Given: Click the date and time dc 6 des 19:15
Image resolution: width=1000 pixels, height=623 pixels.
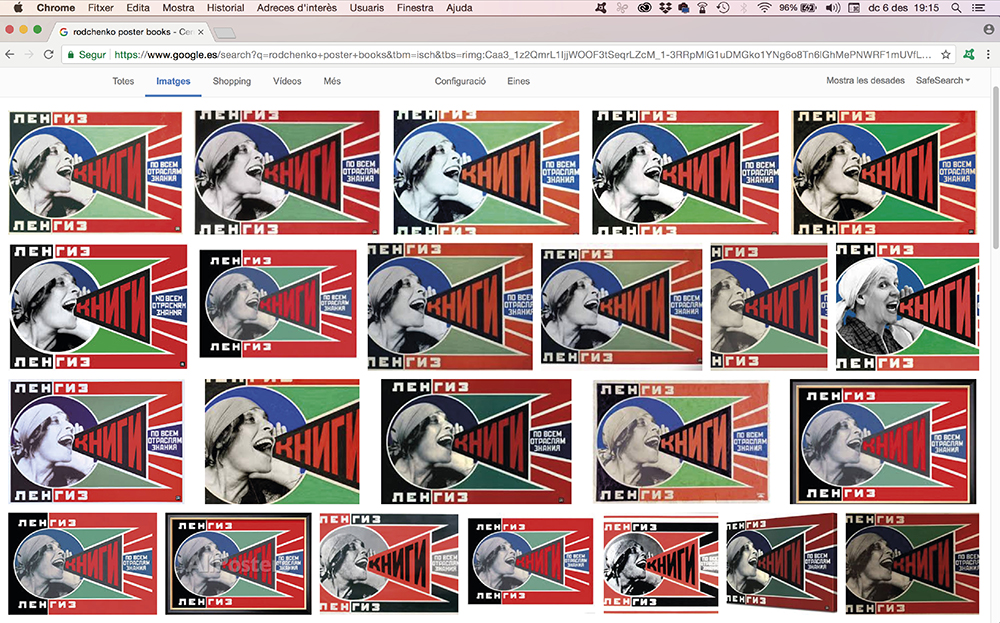Looking at the screenshot, I should (903, 8).
